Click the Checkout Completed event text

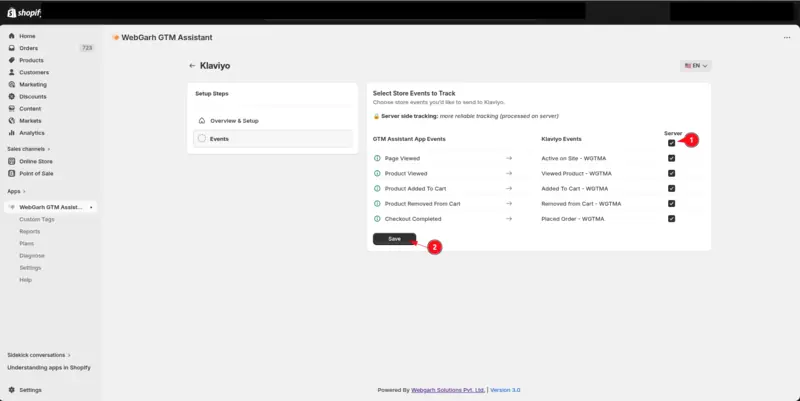[413, 219]
